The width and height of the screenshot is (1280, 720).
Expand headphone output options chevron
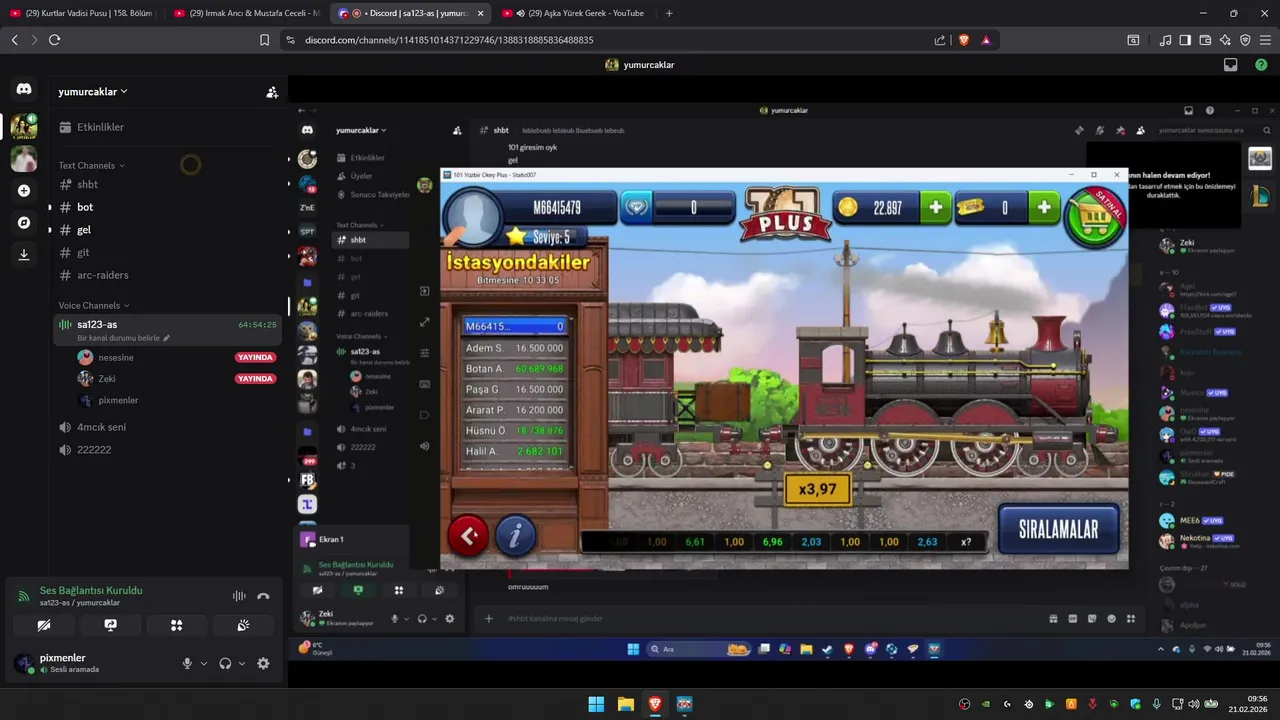tap(241, 663)
